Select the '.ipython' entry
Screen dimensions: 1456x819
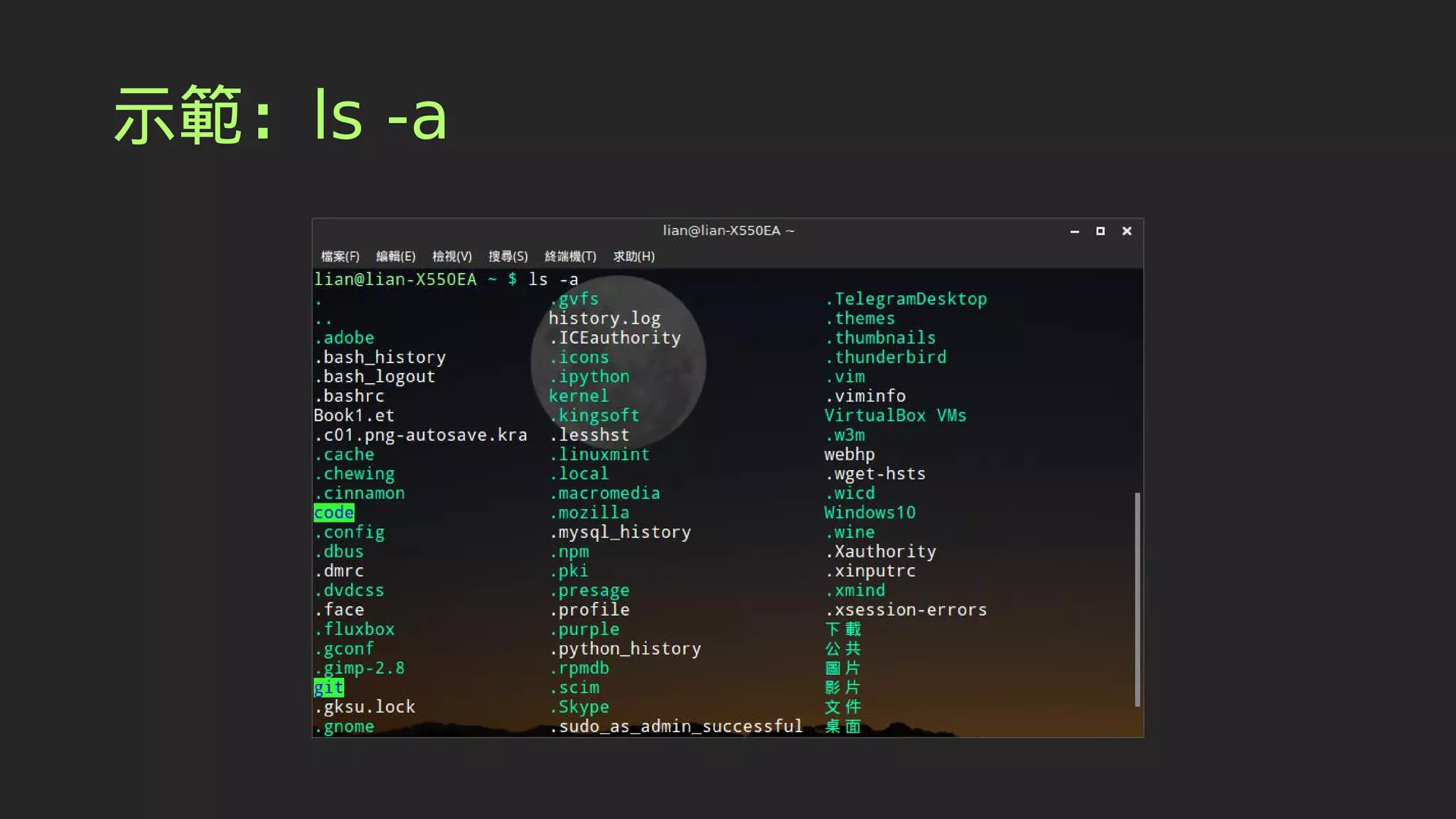click(x=589, y=376)
